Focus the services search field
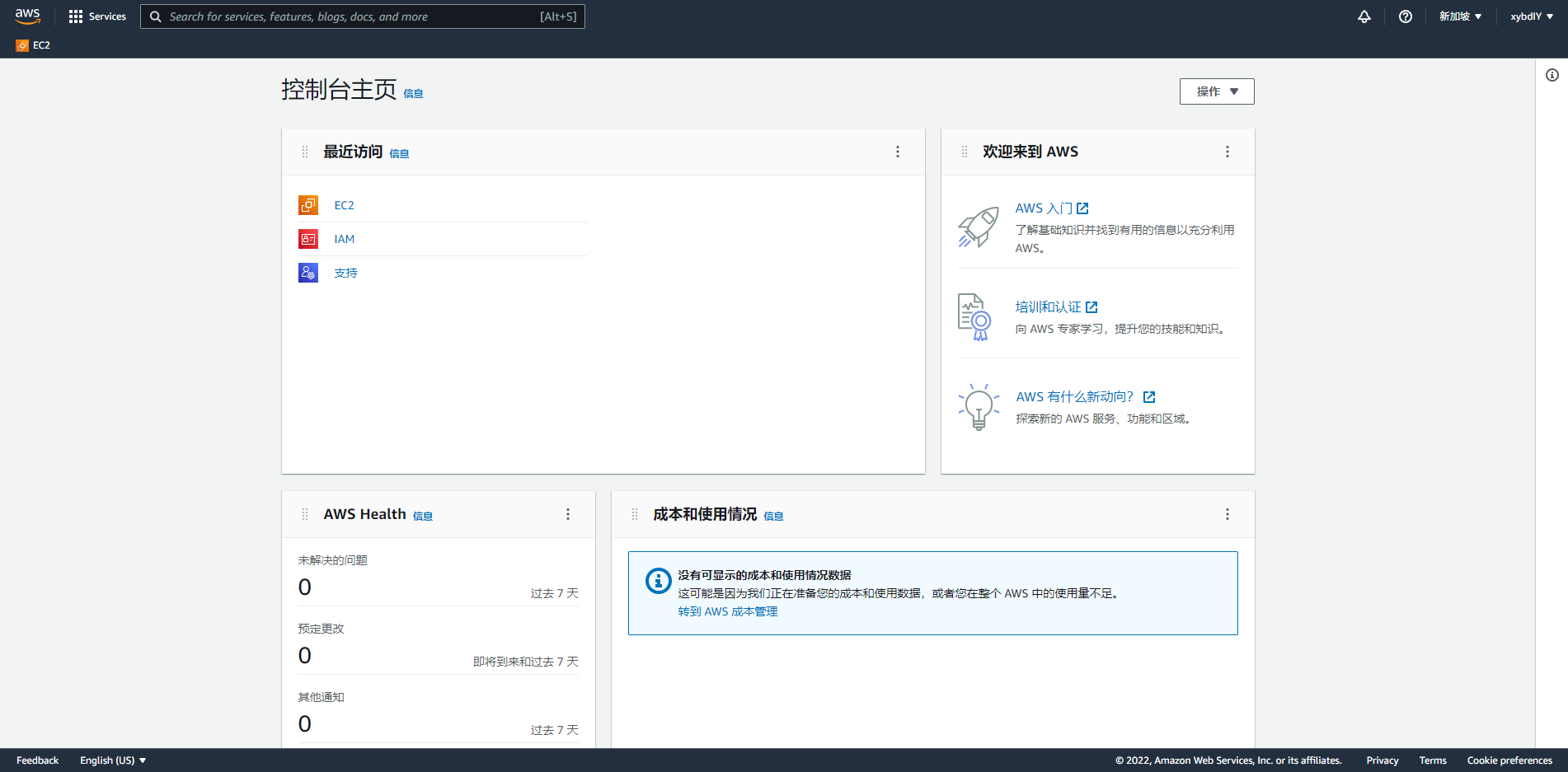Screen dimensions: 1568x772 click(363, 16)
